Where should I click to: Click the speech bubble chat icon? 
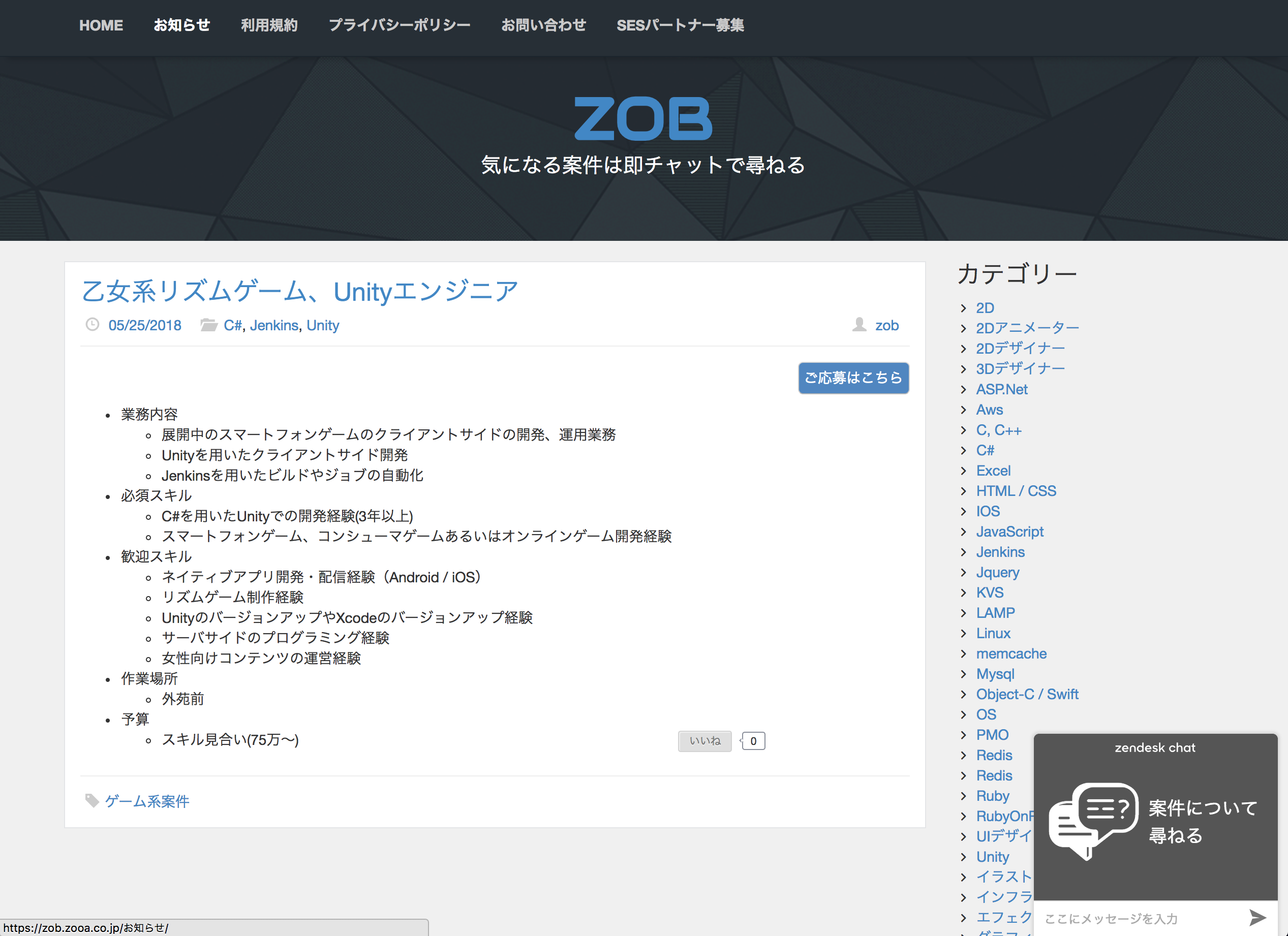(1093, 821)
